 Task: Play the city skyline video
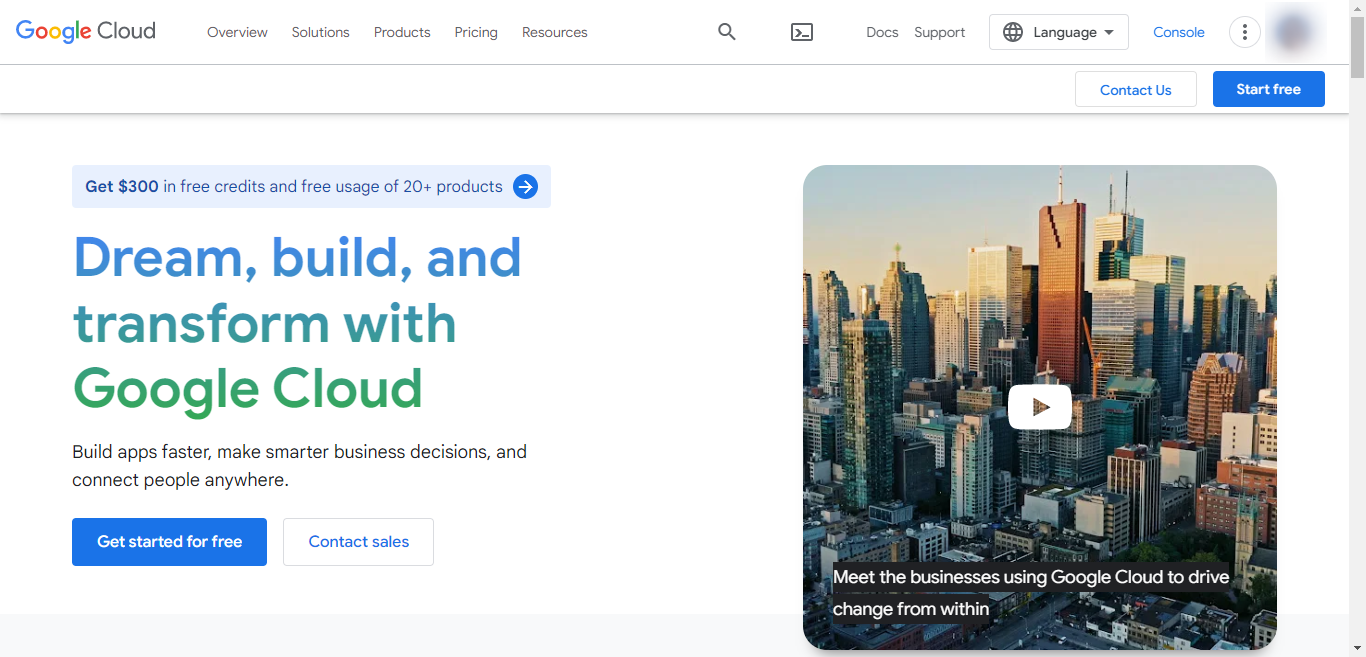pos(1040,407)
